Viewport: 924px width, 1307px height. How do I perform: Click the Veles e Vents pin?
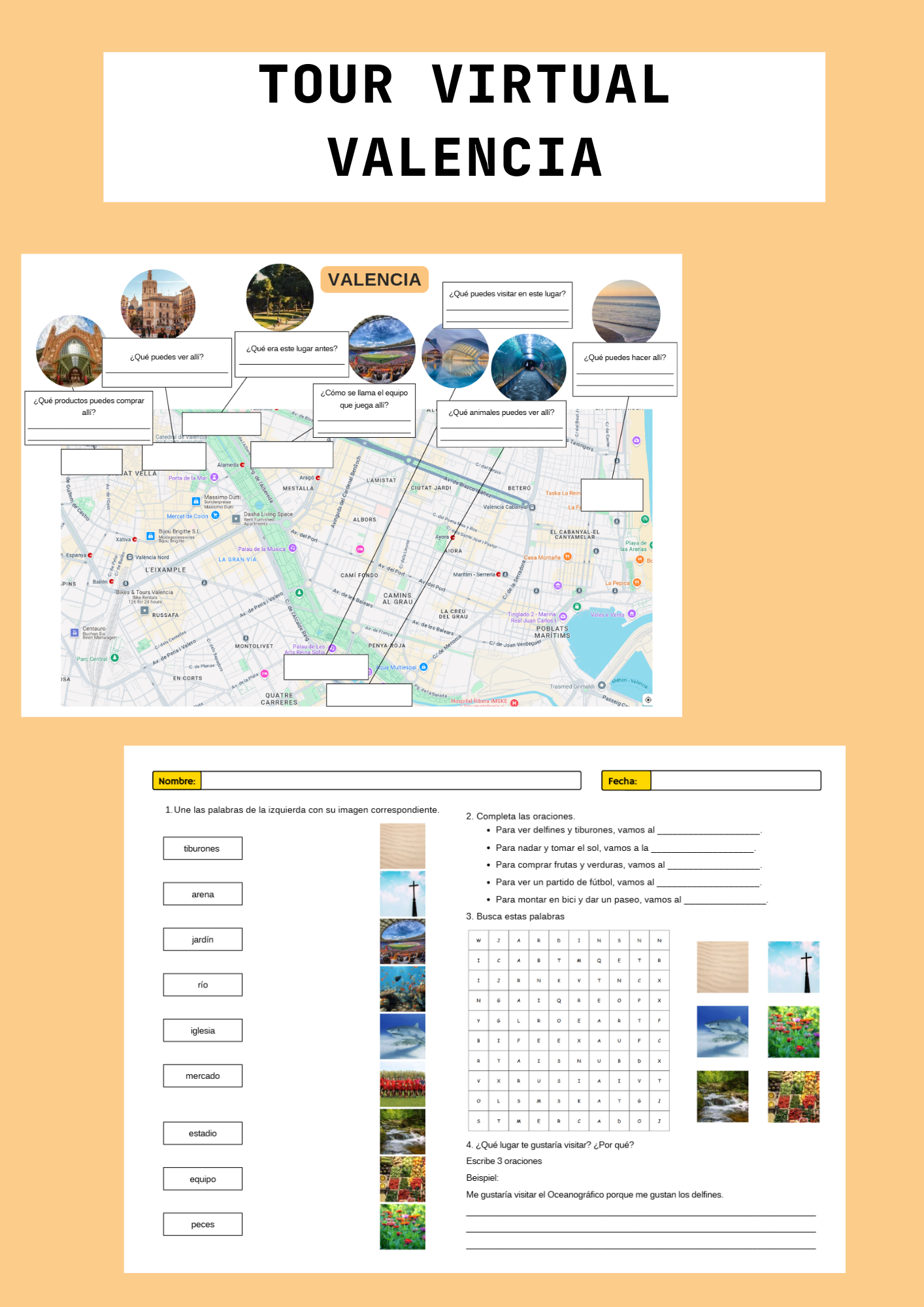click(x=632, y=614)
